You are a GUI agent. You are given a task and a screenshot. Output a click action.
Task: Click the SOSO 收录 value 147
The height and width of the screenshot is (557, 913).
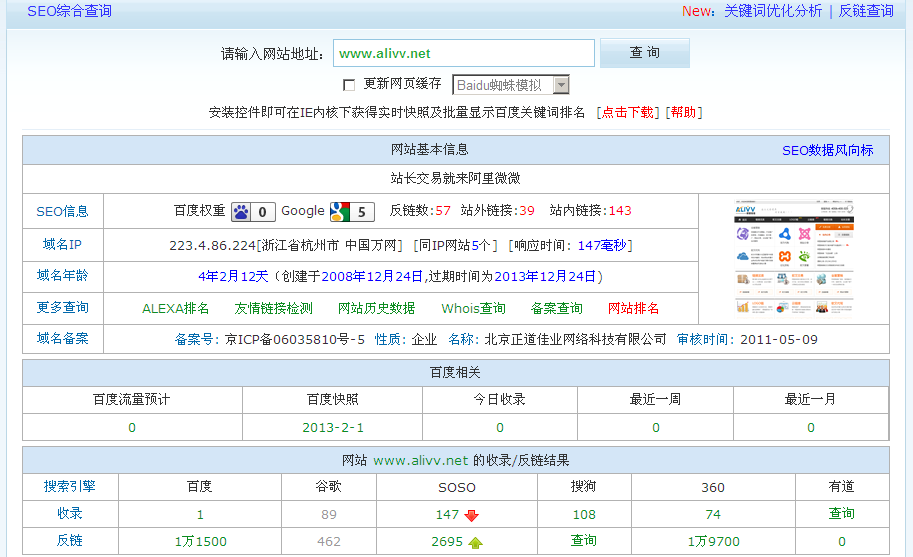pyautogui.click(x=447, y=515)
